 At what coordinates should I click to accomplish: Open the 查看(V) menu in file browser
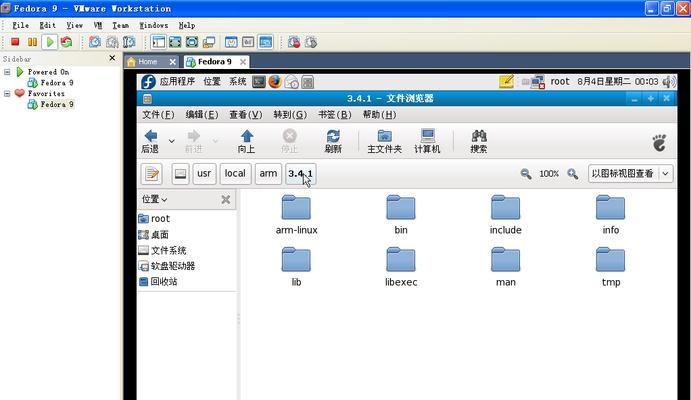(245, 115)
